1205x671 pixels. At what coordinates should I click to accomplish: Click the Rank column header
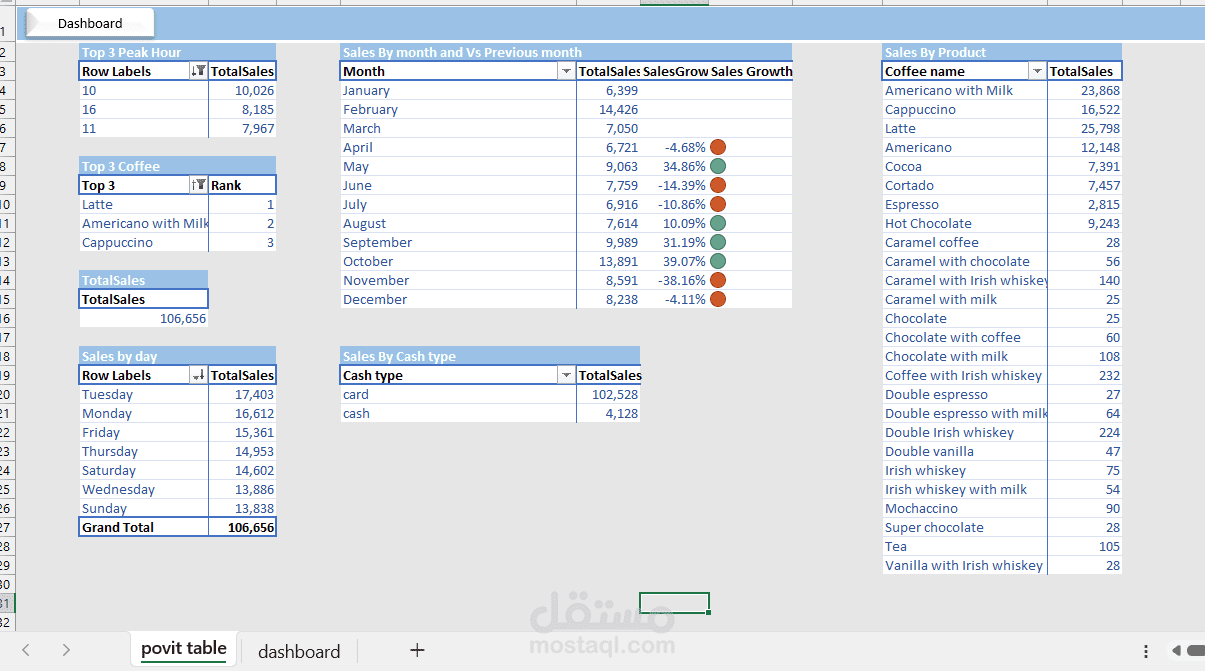(x=242, y=185)
